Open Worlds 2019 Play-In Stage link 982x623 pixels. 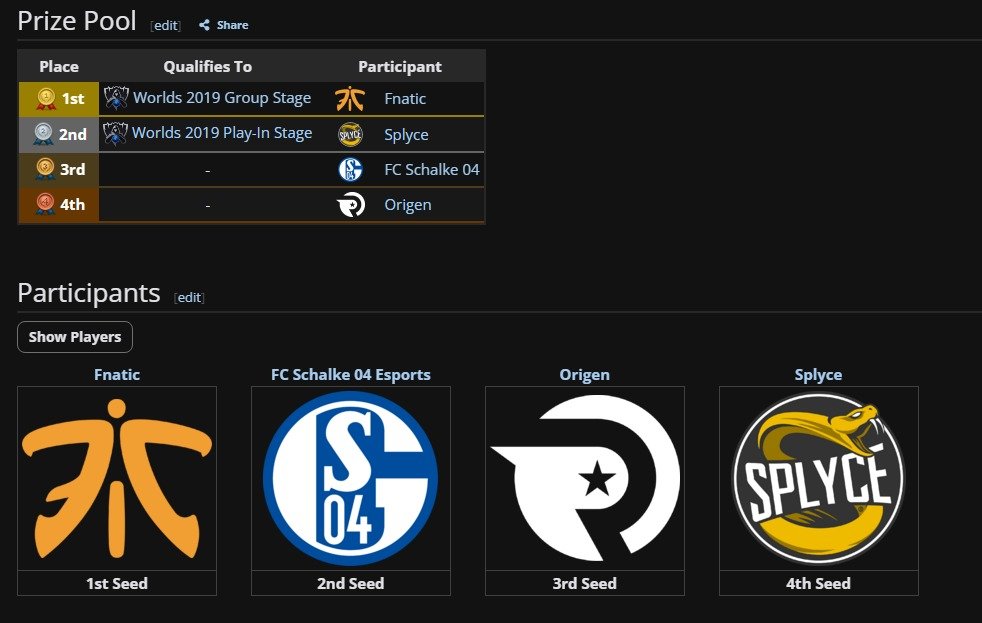[222, 133]
